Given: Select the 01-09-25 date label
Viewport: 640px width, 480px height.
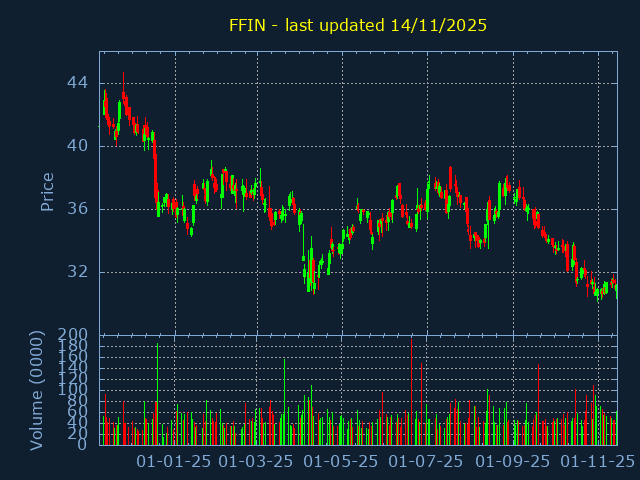Looking at the screenshot, I should (513, 461).
